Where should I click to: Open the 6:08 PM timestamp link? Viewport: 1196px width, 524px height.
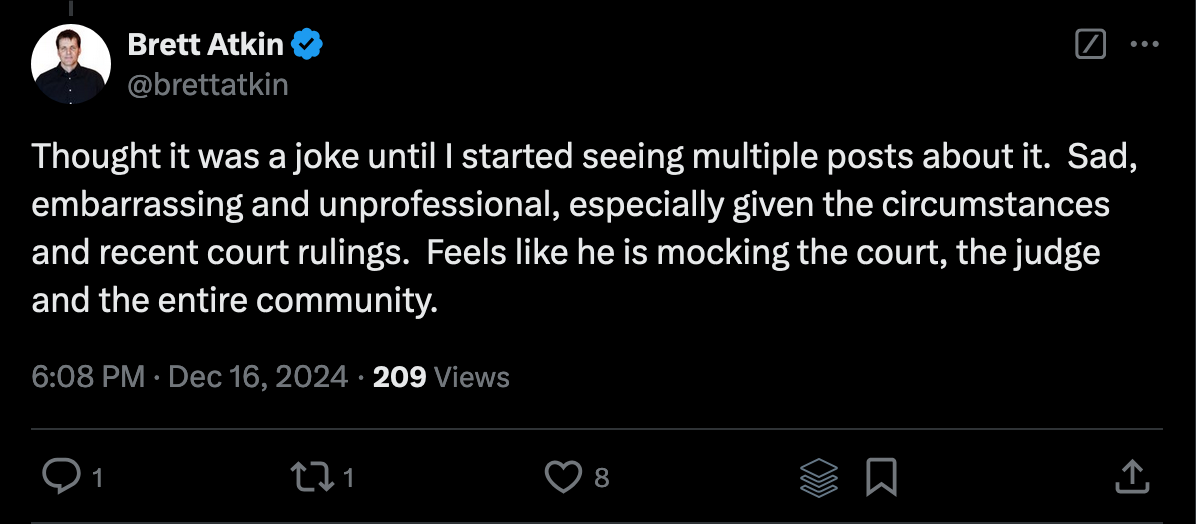(x=89, y=377)
